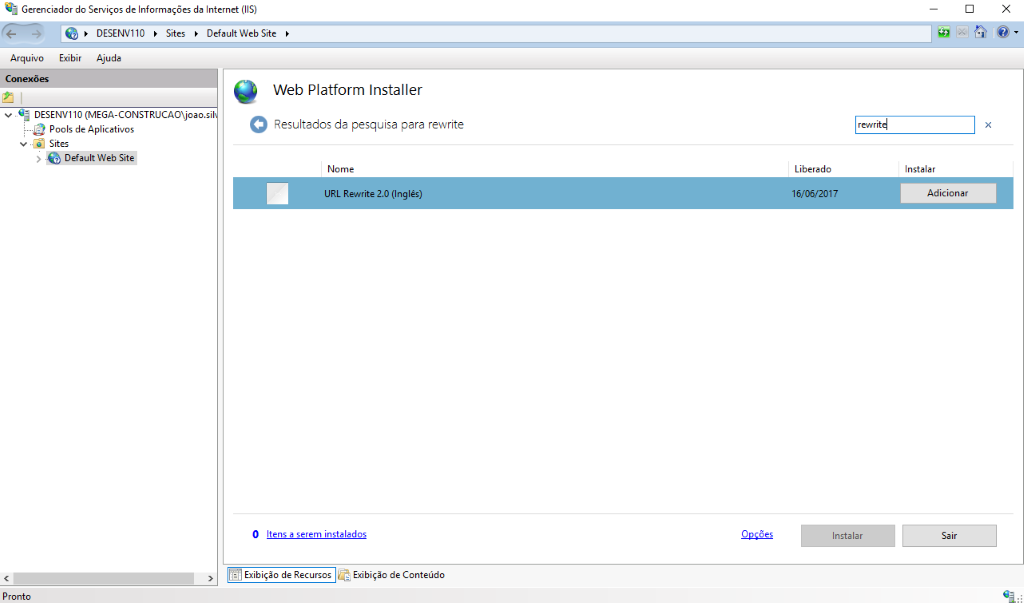
Task: Open the Opções link
Action: [757, 534]
